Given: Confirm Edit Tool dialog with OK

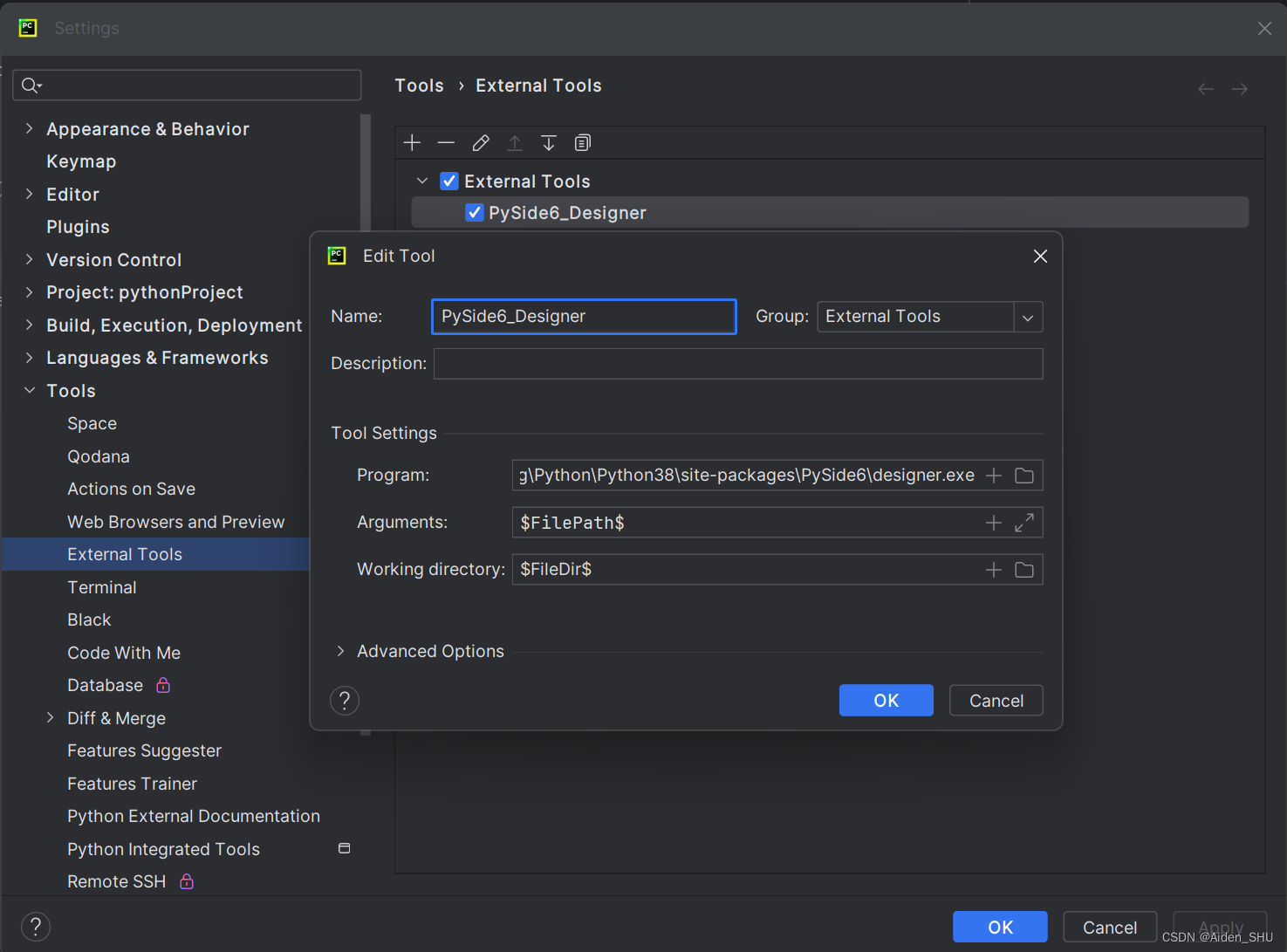Looking at the screenshot, I should [x=887, y=701].
